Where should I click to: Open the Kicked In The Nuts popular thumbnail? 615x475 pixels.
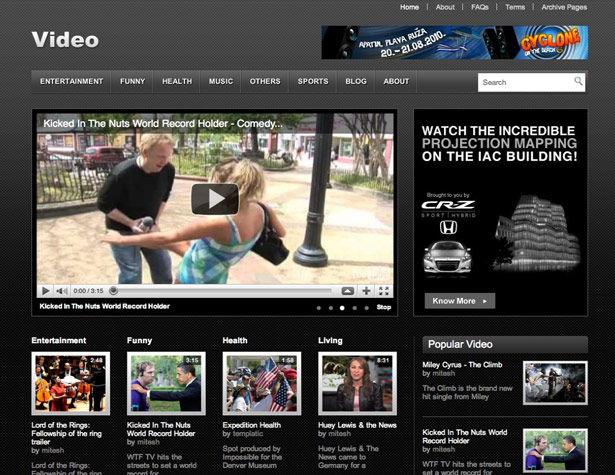click(555, 450)
